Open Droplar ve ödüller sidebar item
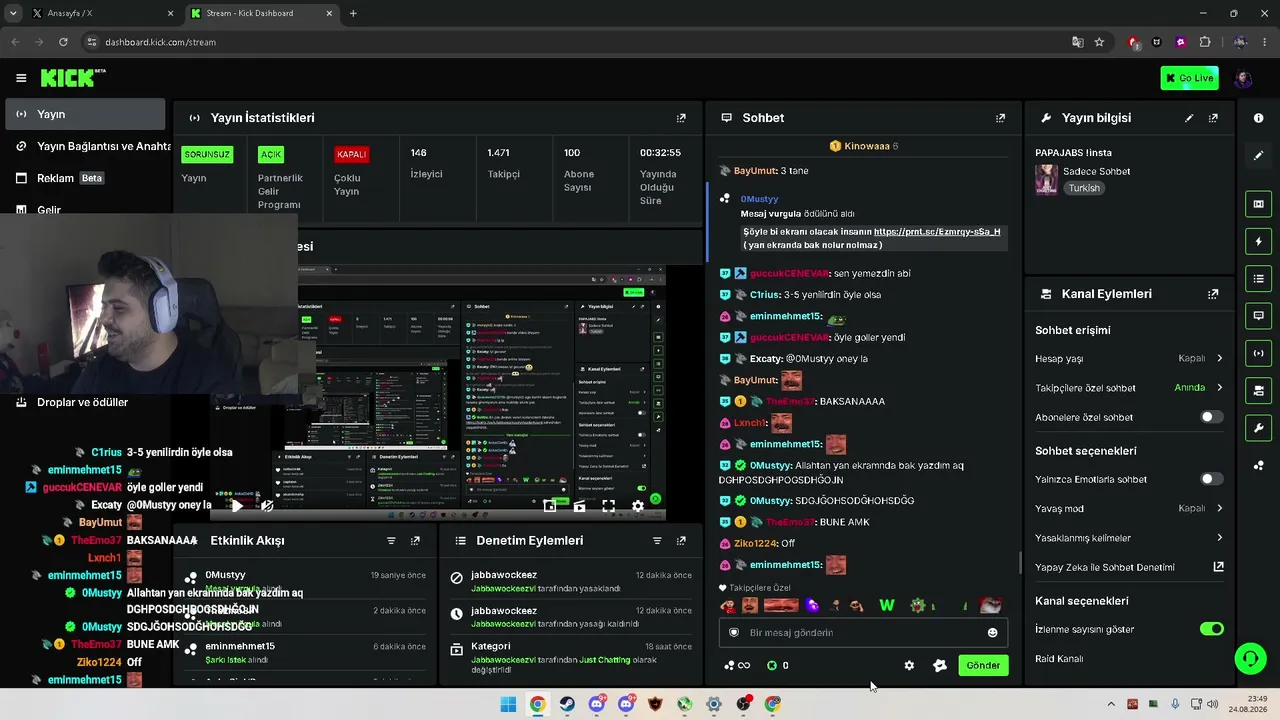The height and width of the screenshot is (720, 1280). click(85, 402)
